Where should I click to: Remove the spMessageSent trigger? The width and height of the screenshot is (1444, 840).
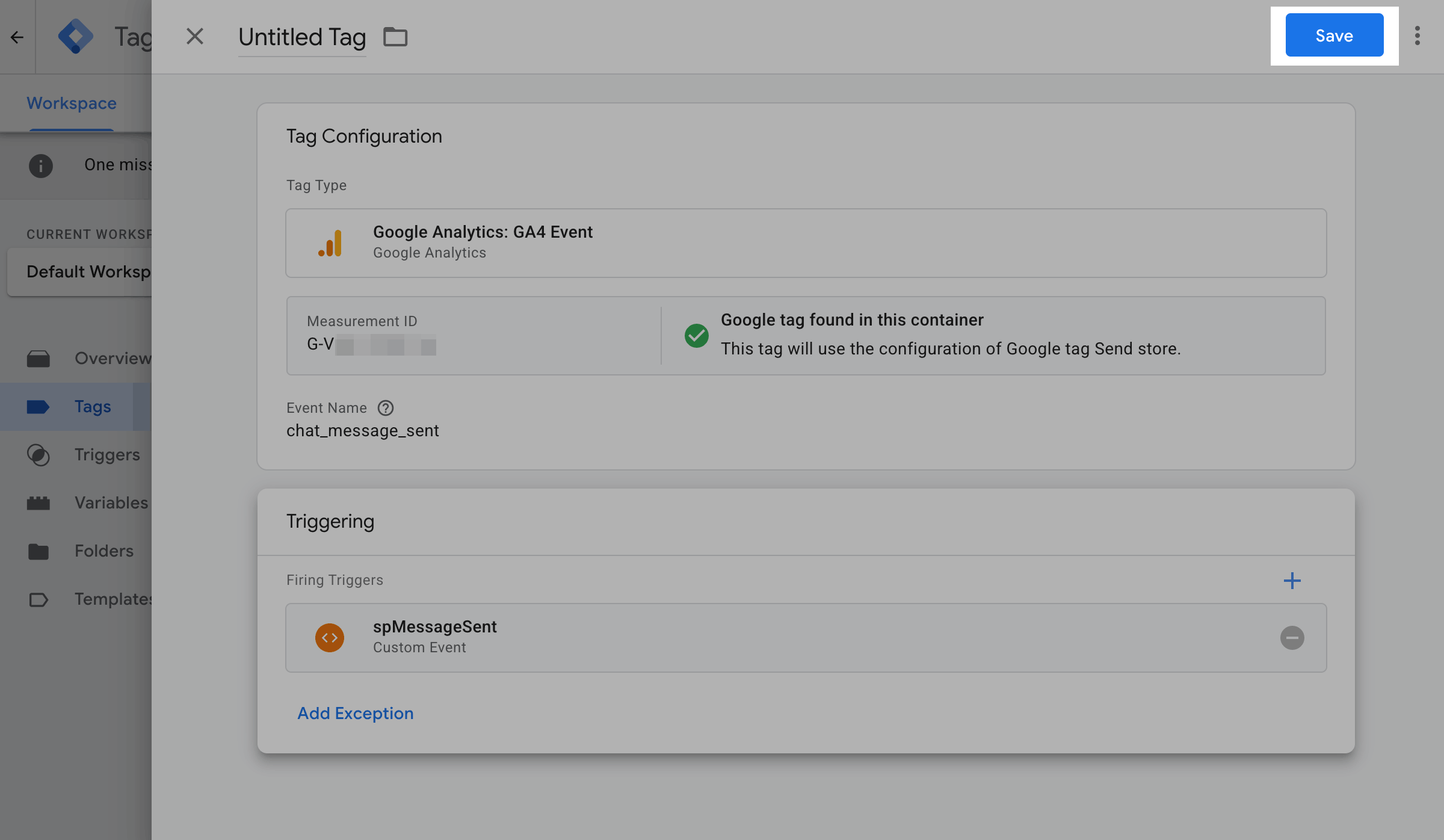pyautogui.click(x=1292, y=638)
